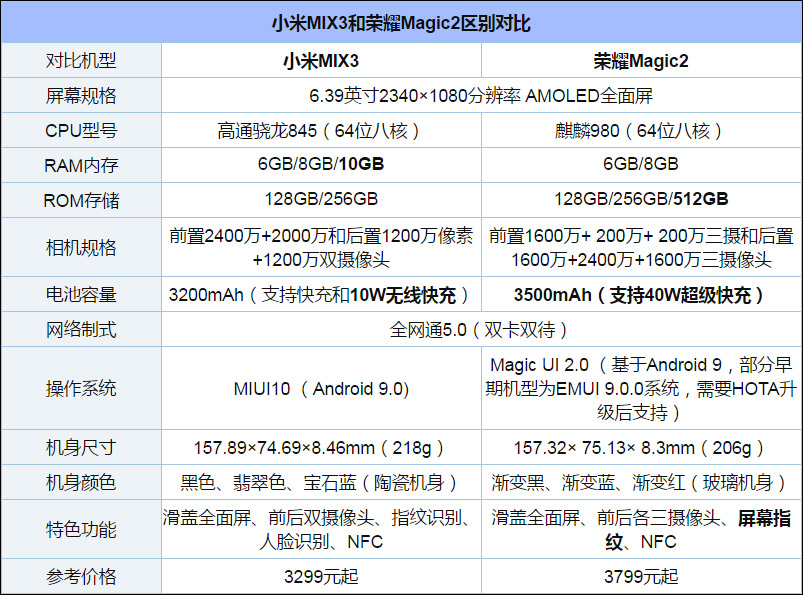Click the 6.39英寸2340×1080分辨率 AMOLED全面屏 cell
Image resolution: width=803 pixels, height=595 pixels.
(x=481, y=96)
